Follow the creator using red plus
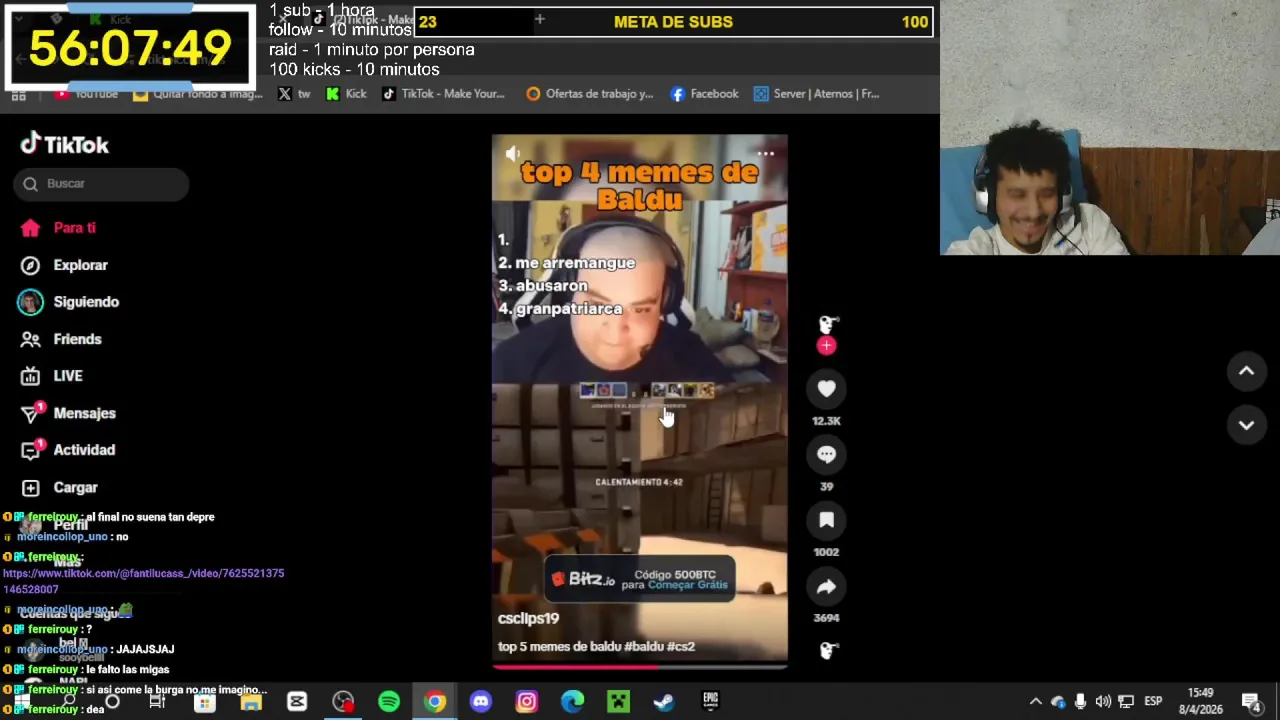The width and height of the screenshot is (1280, 720). 826,346
